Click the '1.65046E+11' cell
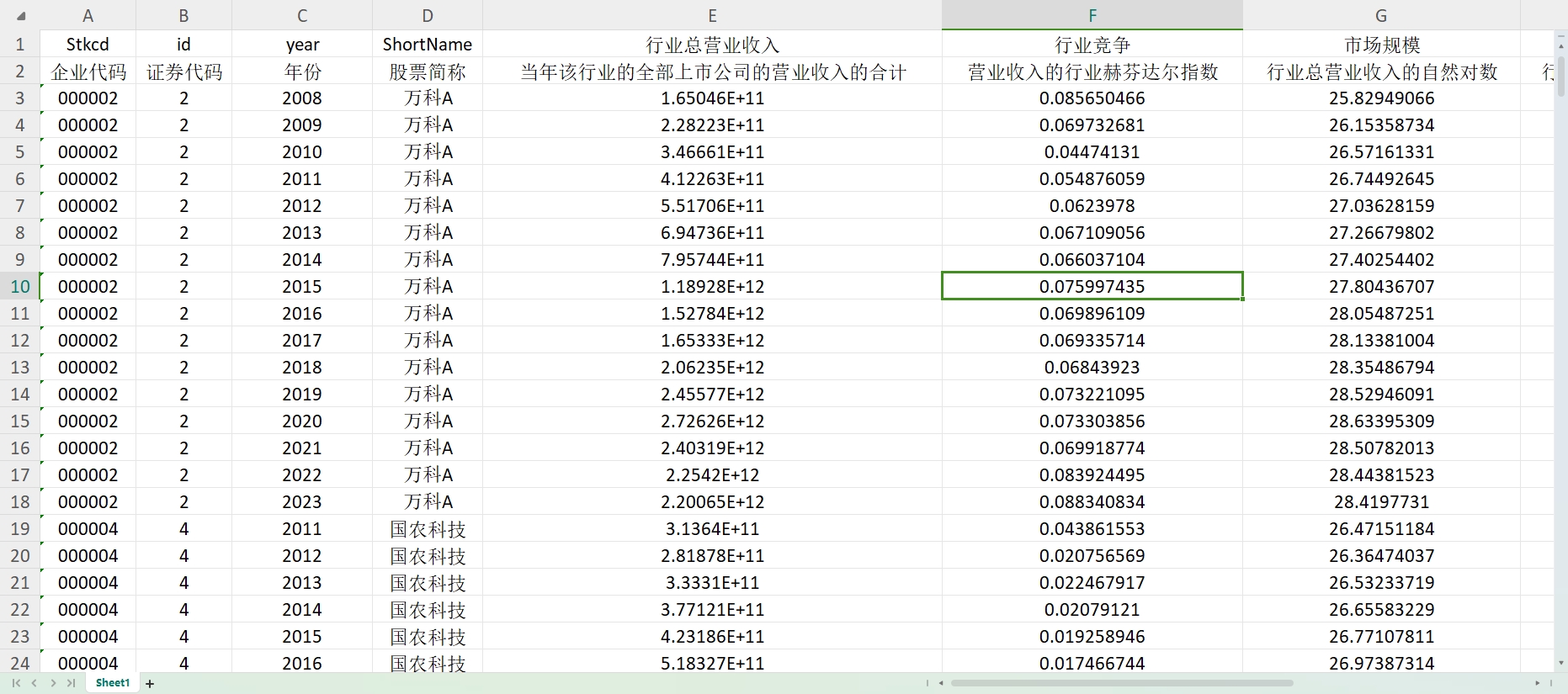The image size is (1568, 694). pos(712,98)
